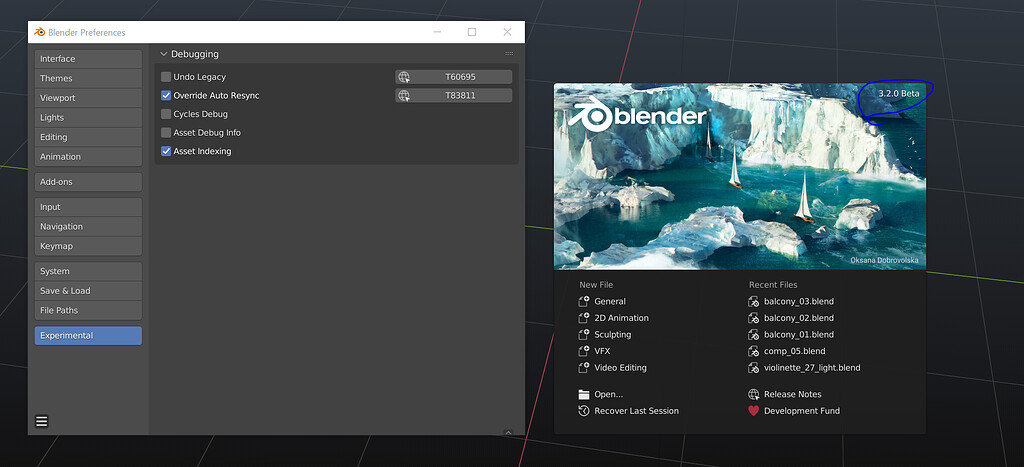Click the Blender splash screen artwork
The width and height of the screenshot is (1024, 467).
pos(739,176)
